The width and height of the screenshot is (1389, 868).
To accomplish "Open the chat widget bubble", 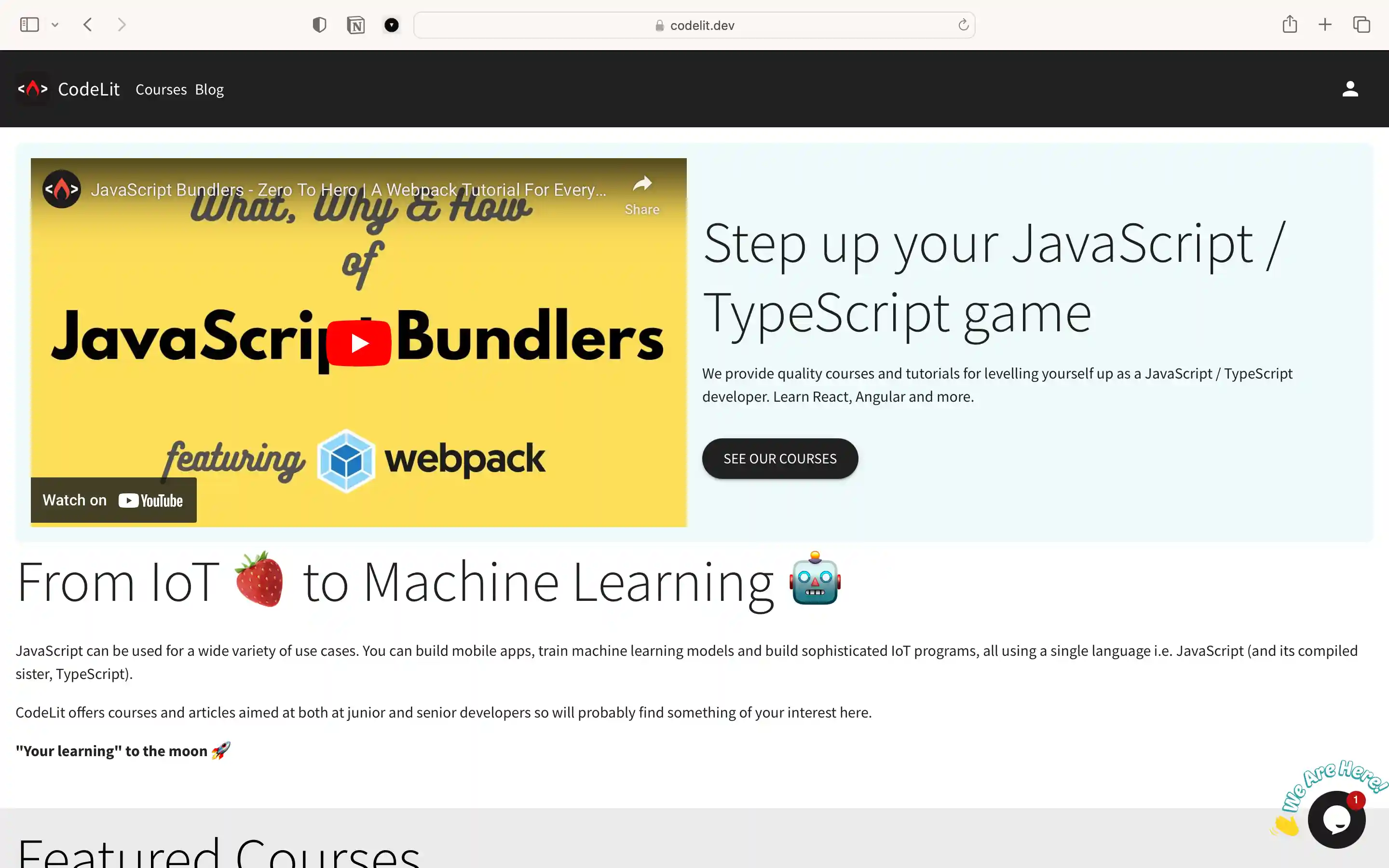I will point(1337,819).
